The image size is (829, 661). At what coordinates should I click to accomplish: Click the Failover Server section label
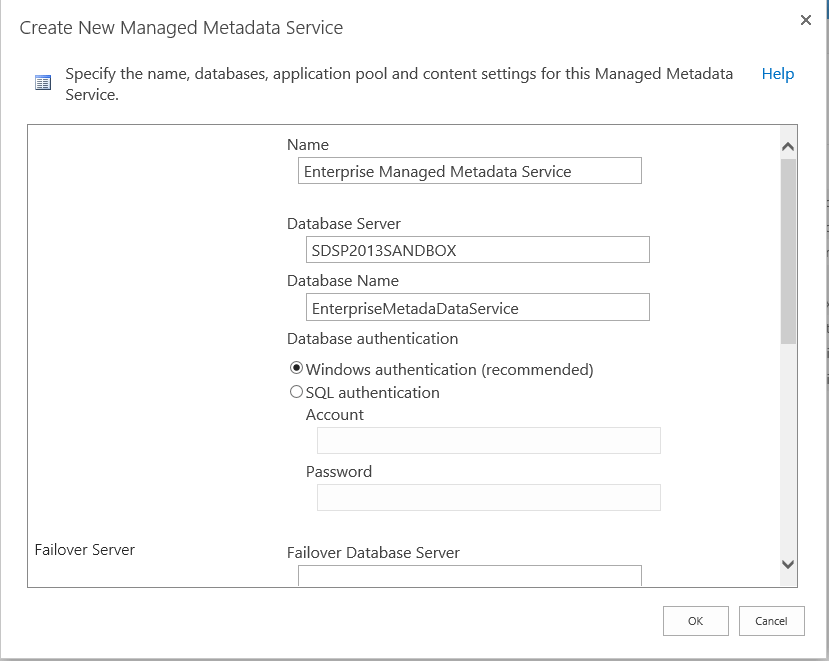[85, 549]
